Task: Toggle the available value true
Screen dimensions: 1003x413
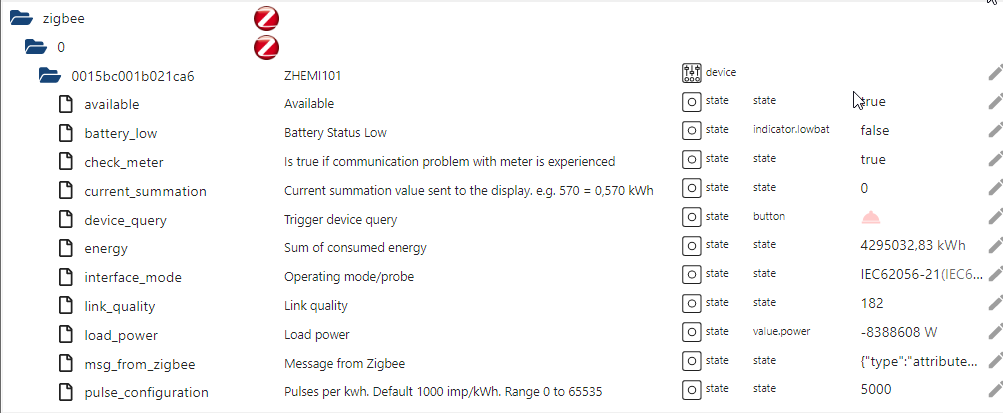Action: 872,102
